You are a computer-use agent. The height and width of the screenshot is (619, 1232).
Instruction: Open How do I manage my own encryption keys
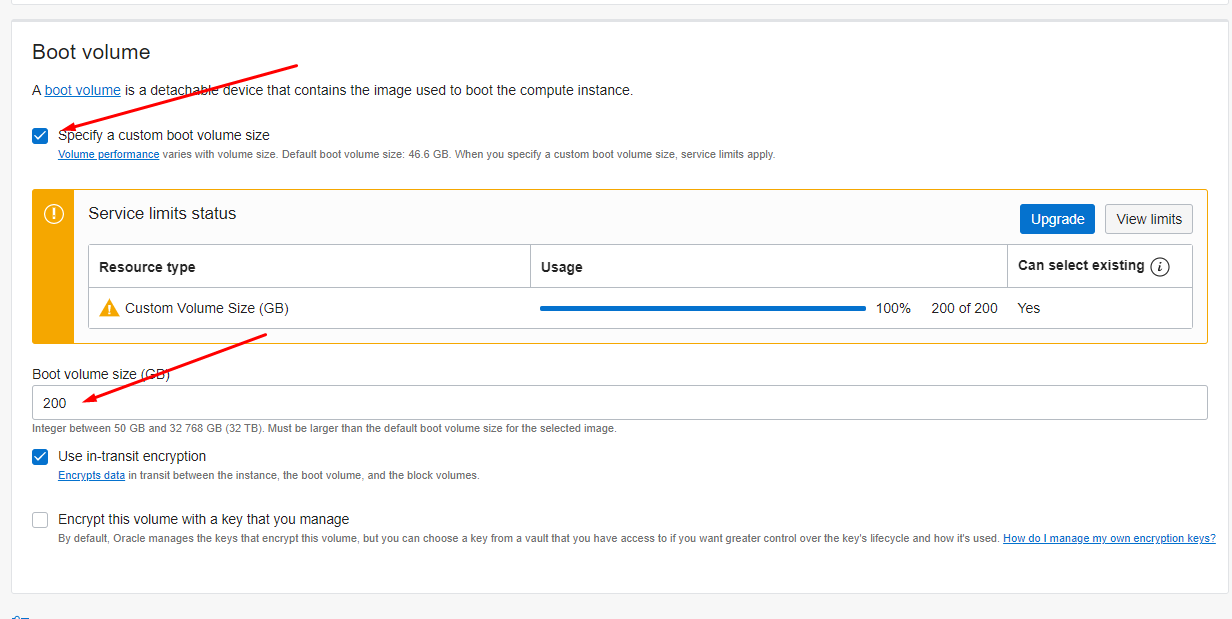1109,538
